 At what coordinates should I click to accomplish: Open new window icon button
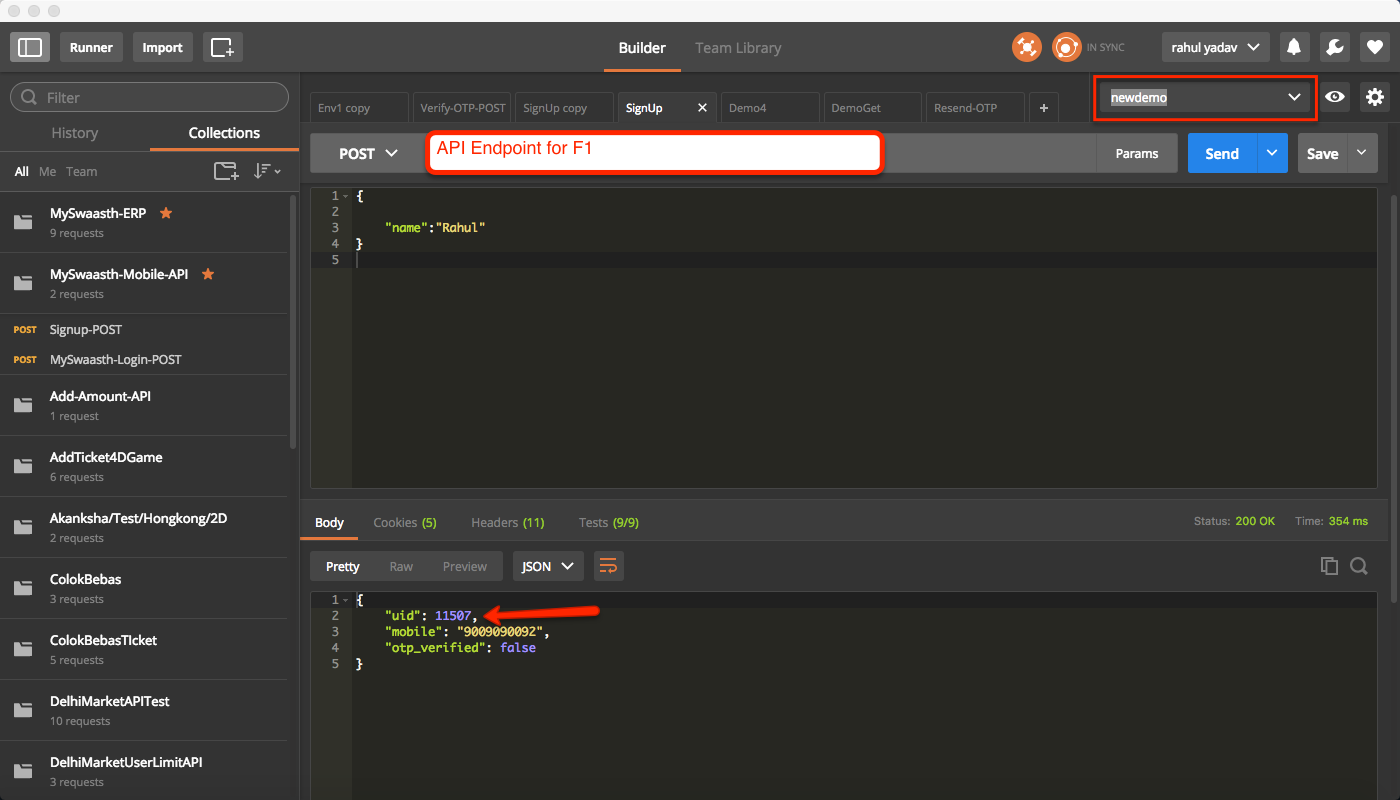222,47
